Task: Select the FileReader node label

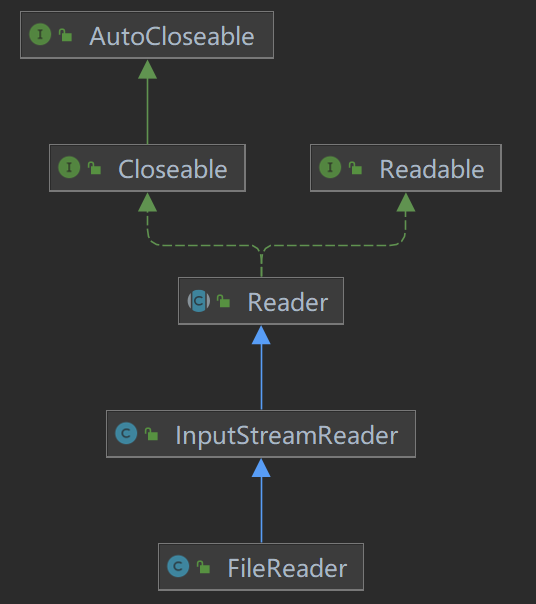Action: (x=287, y=569)
